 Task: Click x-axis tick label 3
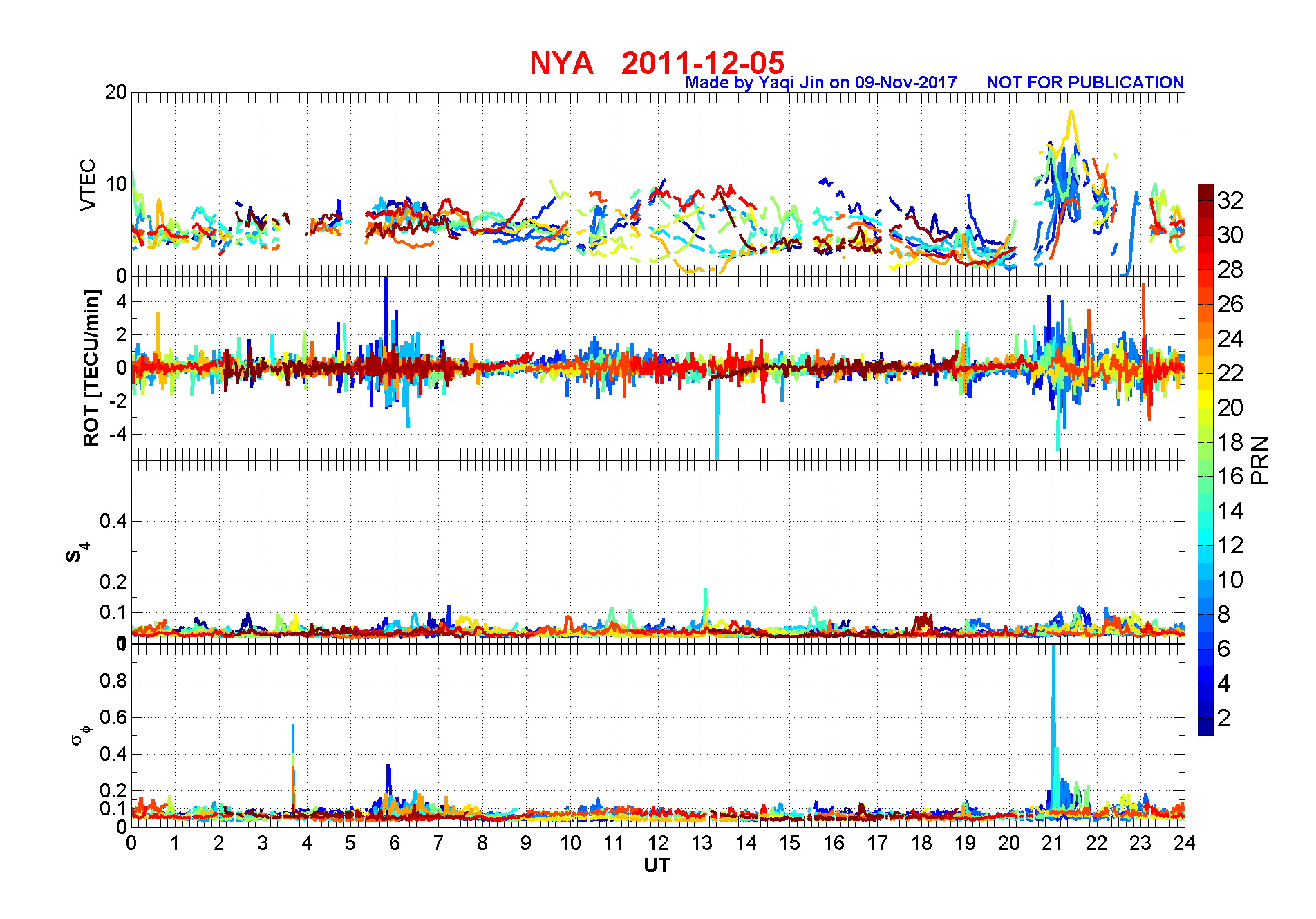(263, 843)
